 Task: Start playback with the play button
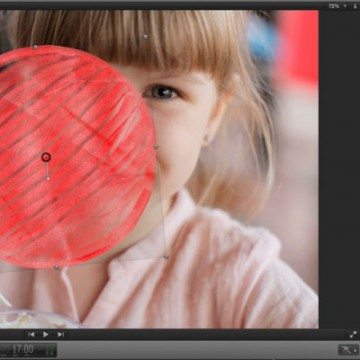pos(46,334)
